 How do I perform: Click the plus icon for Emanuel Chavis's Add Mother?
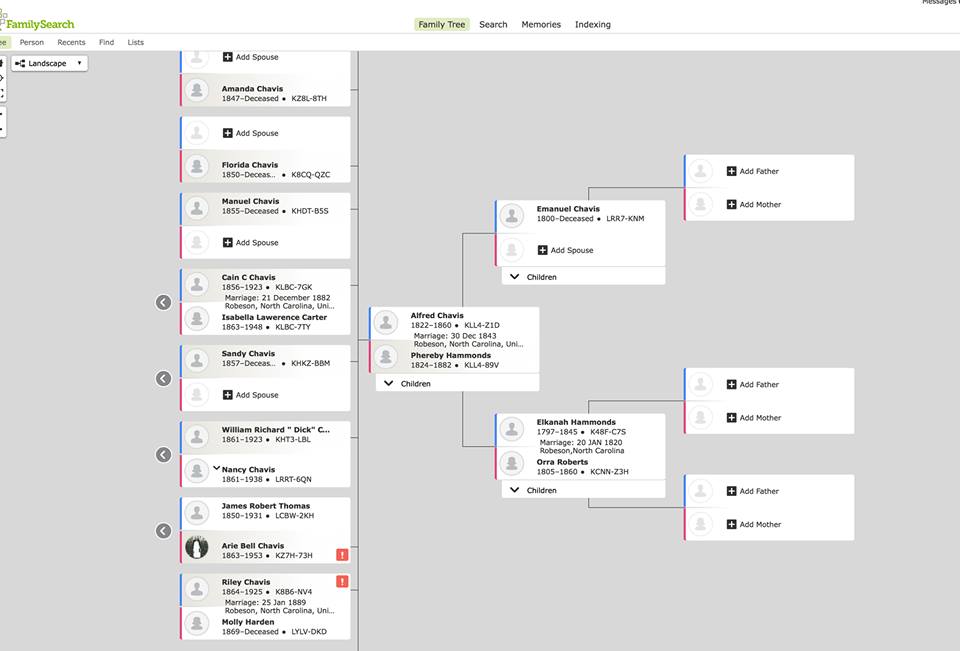pos(732,204)
